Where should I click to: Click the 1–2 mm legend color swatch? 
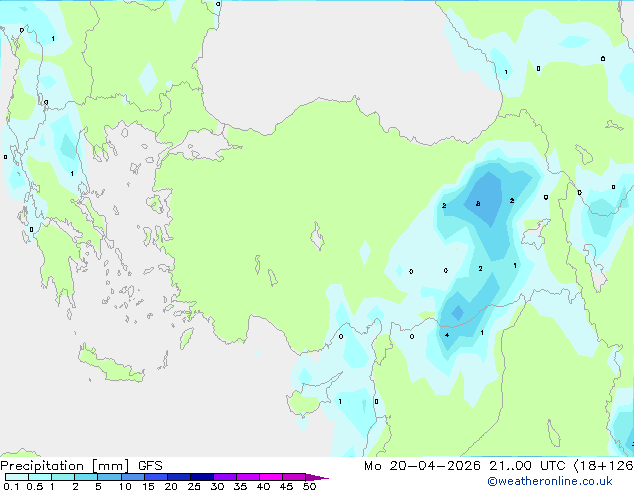[63, 477]
